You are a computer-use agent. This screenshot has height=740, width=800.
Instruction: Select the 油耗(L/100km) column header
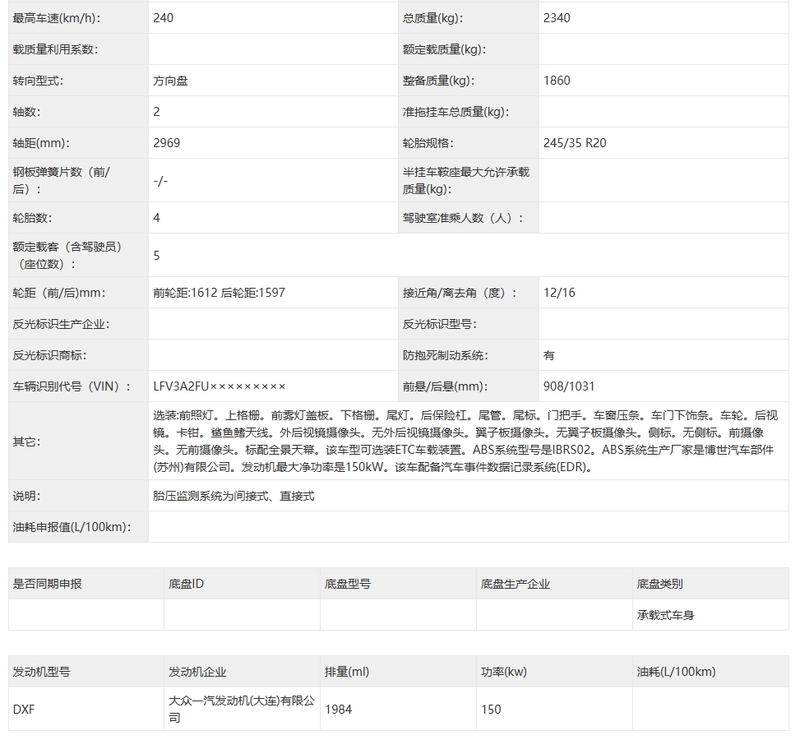point(676,672)
